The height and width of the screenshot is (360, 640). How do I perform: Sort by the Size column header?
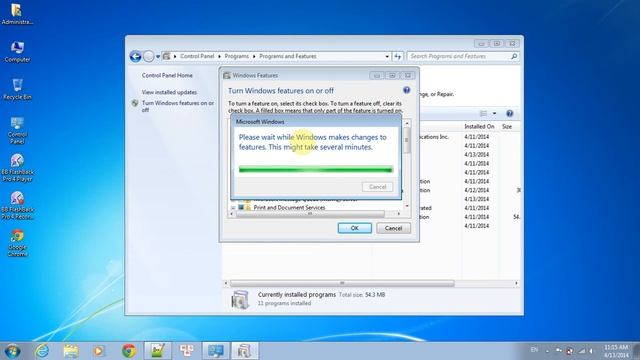[507, 127]
